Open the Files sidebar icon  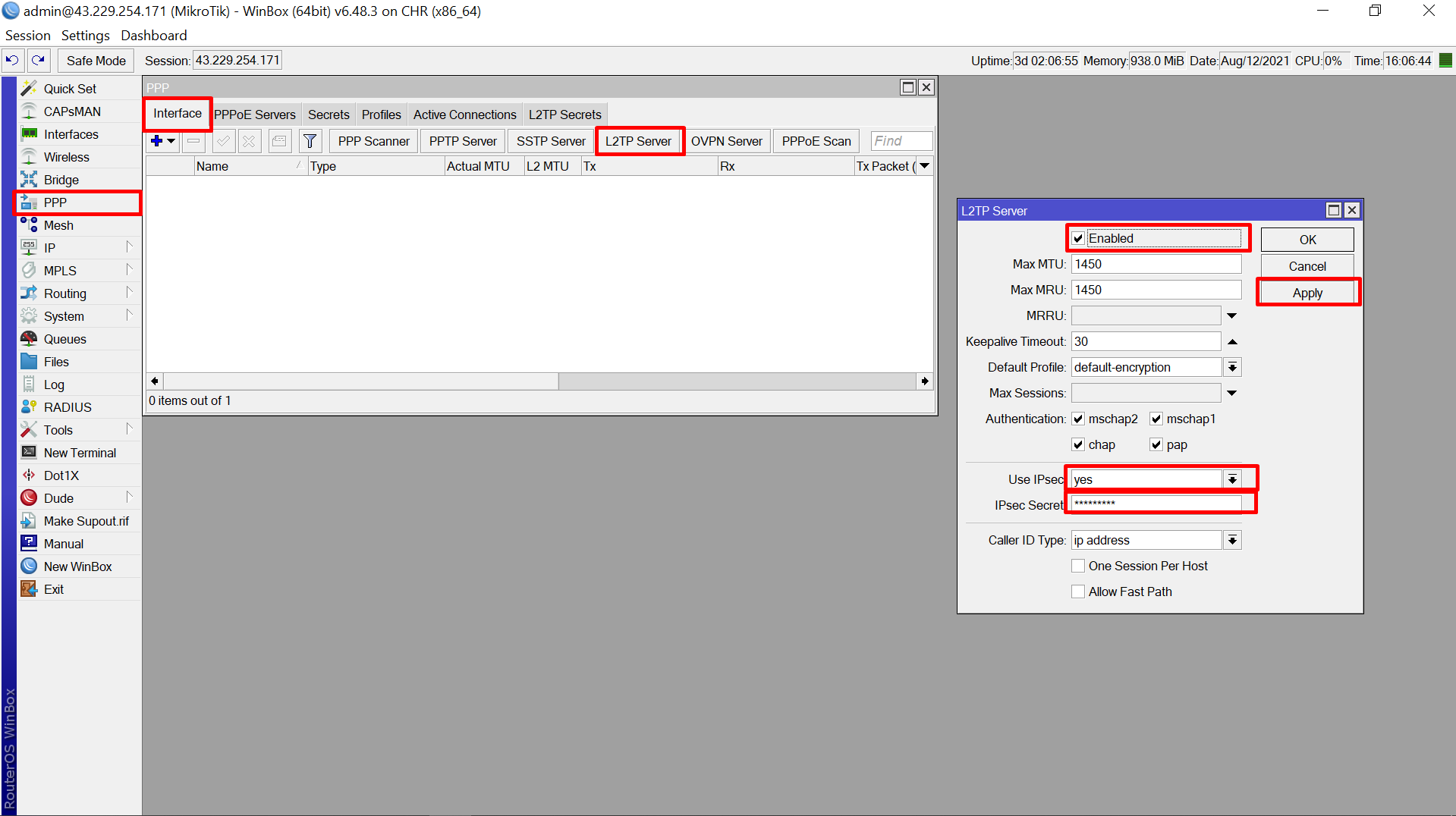(29, 362)
